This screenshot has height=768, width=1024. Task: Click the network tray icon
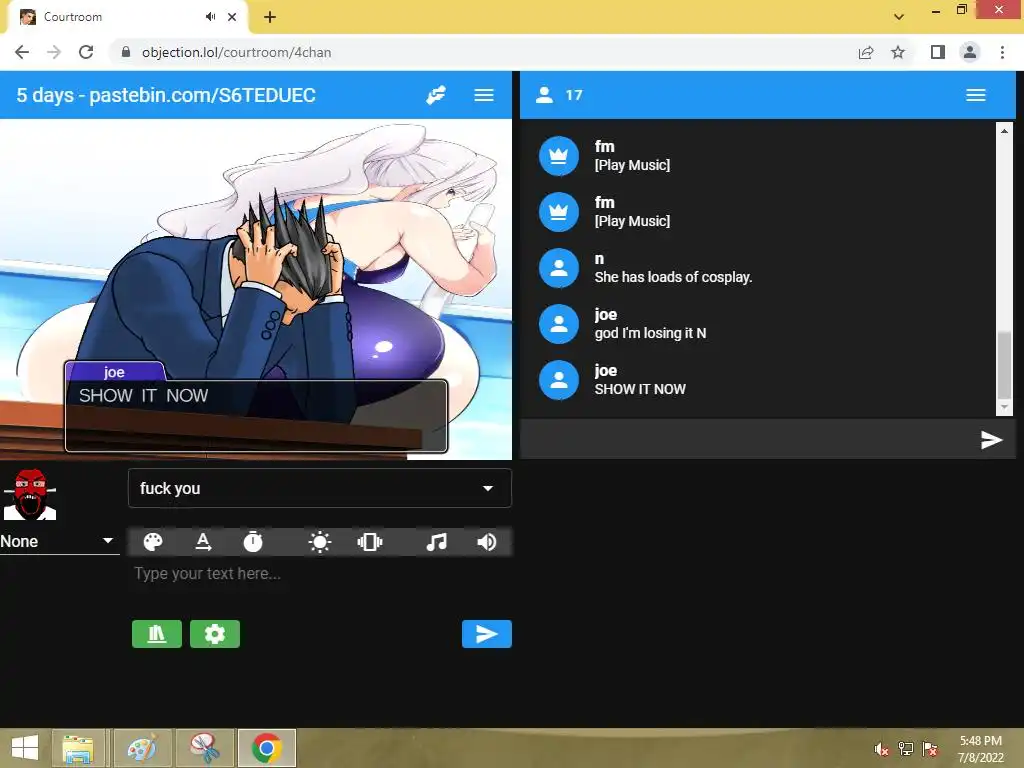pos(906,749)
